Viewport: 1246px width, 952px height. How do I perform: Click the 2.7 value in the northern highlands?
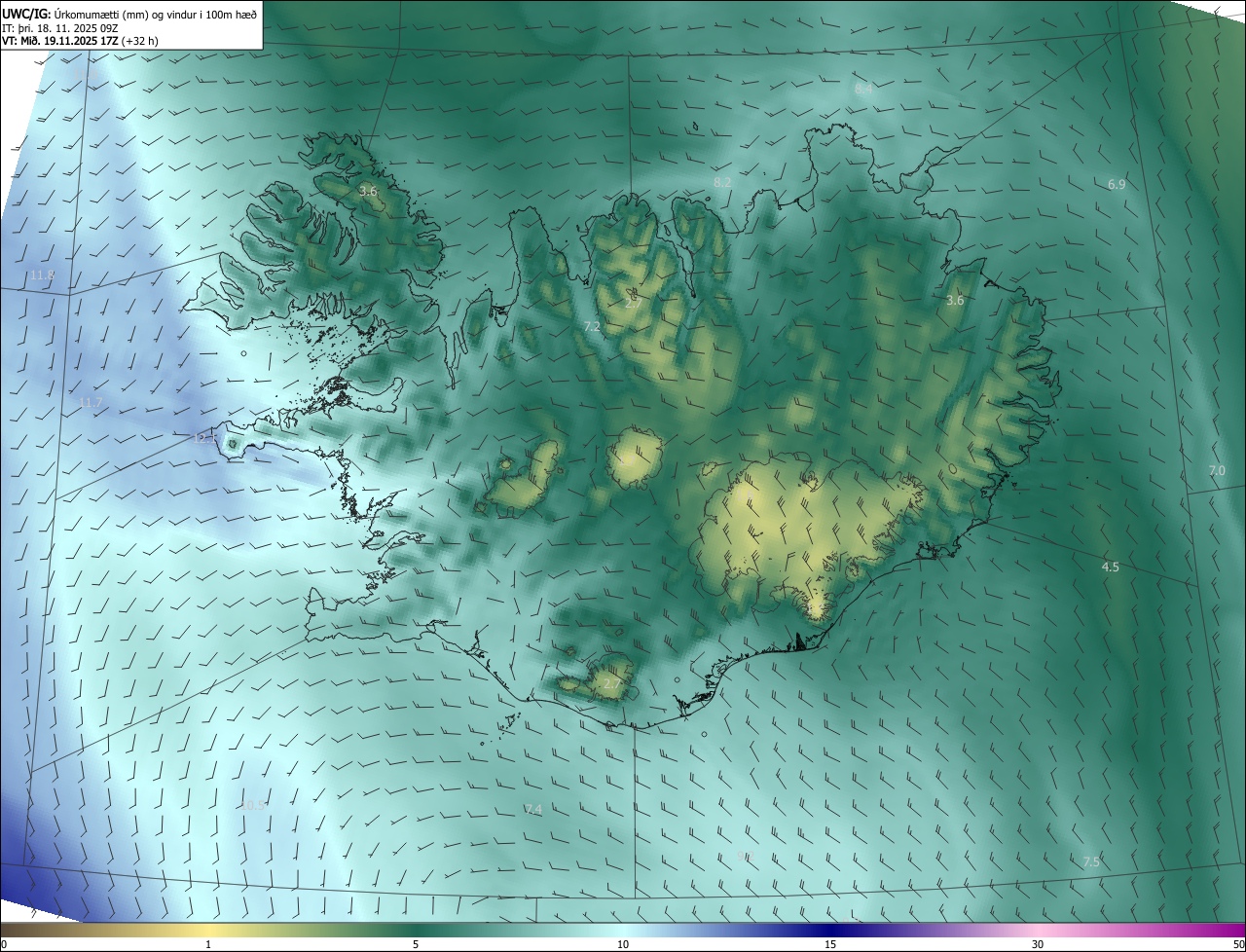(x=633, y=304)
